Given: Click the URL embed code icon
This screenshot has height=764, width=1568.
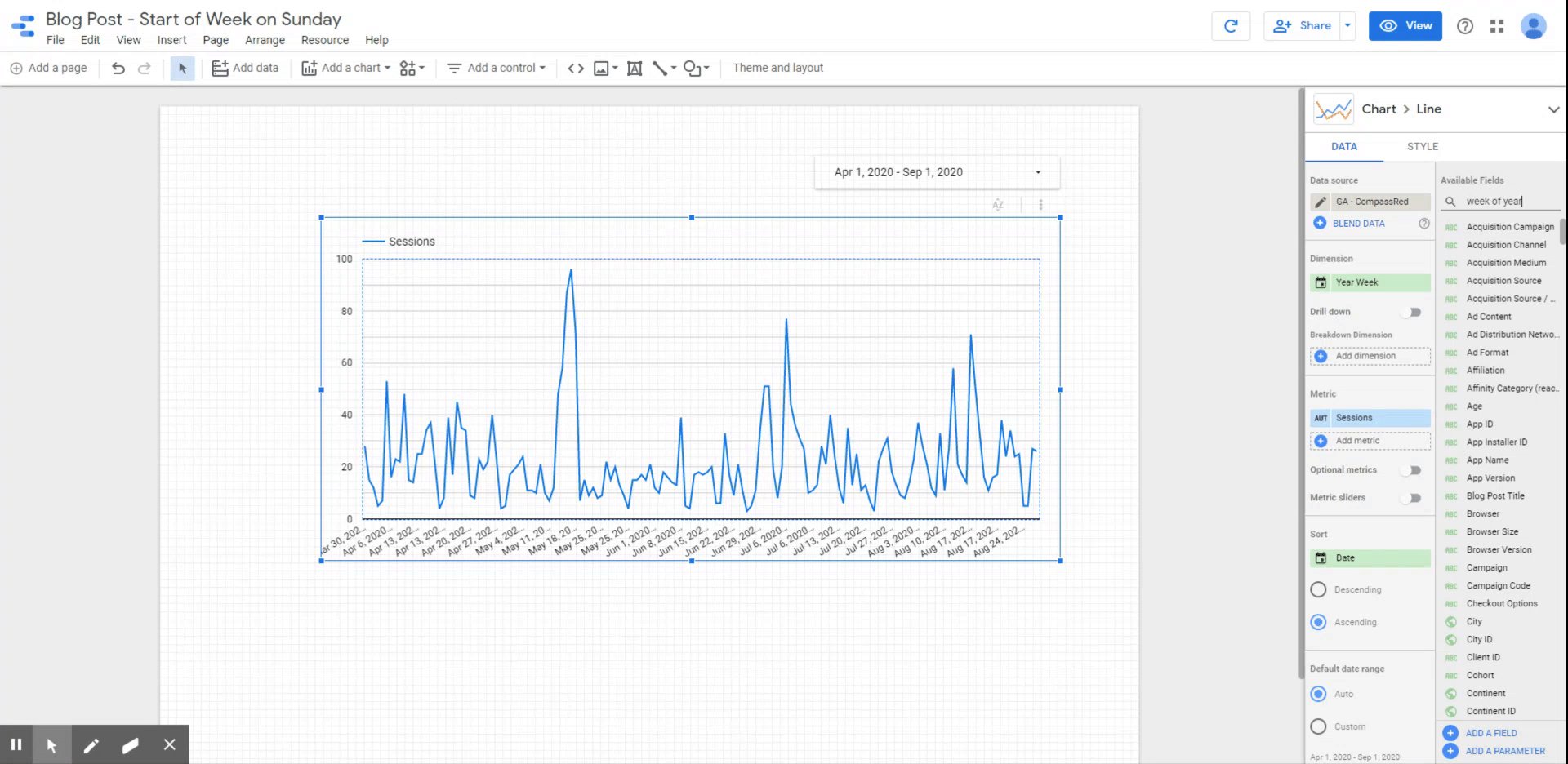Looking at the screenshot, I should pyautogui.click(x=576, y=69).
